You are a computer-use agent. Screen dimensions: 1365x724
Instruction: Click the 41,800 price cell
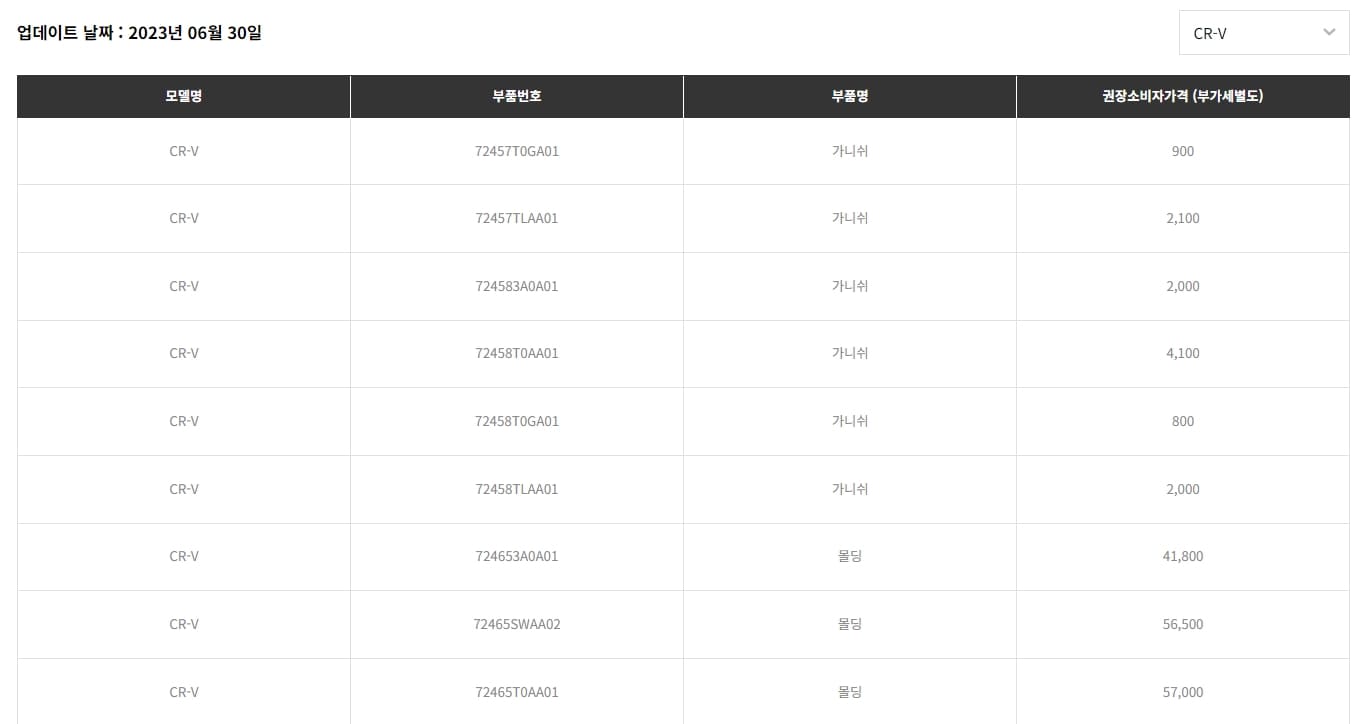click(x=1183, y=556)
